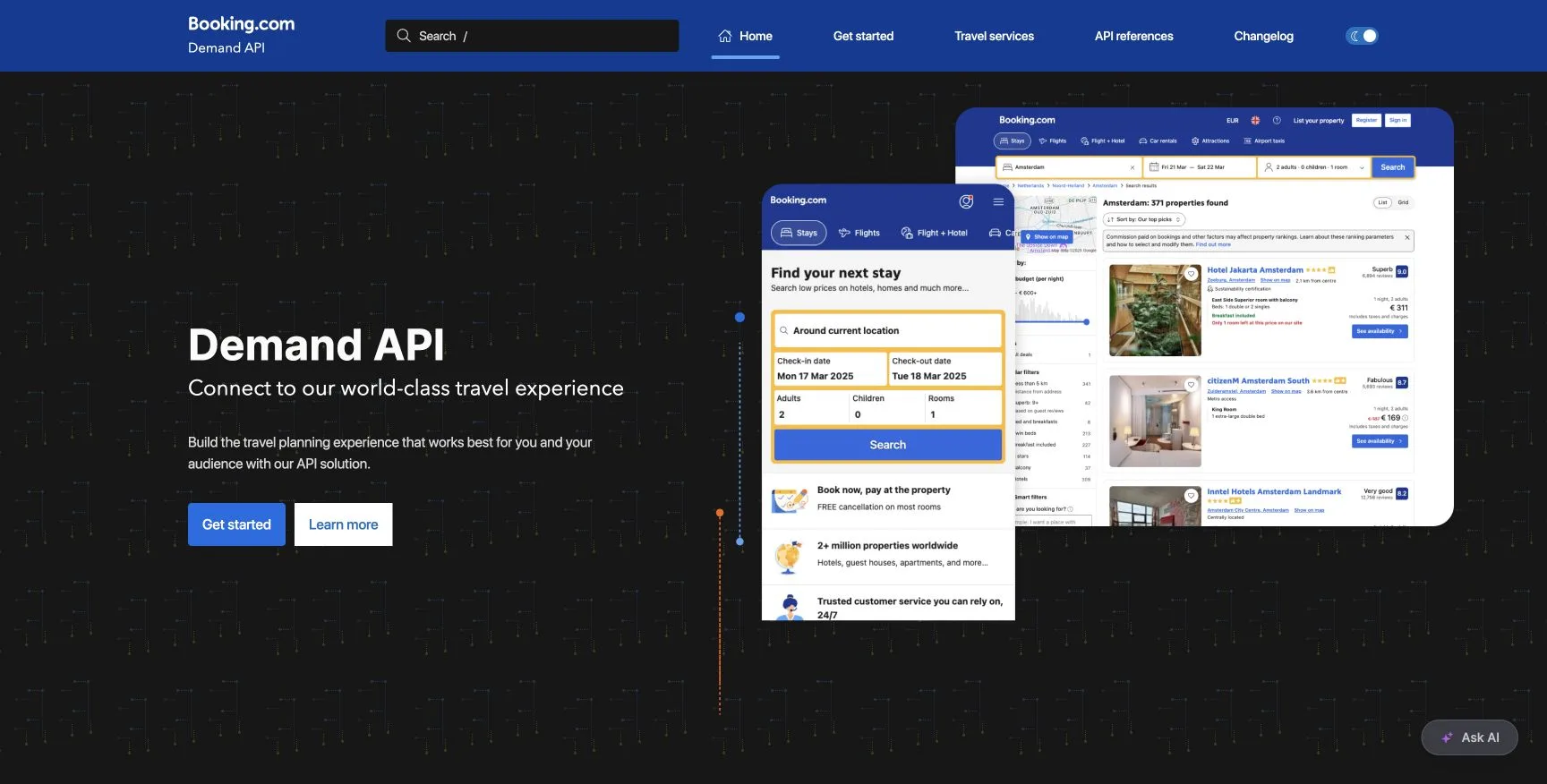Click the large blue Search button in the mobile mockup
The width and height of the screenshot is (1547, 784).
[x=887, y=445]
